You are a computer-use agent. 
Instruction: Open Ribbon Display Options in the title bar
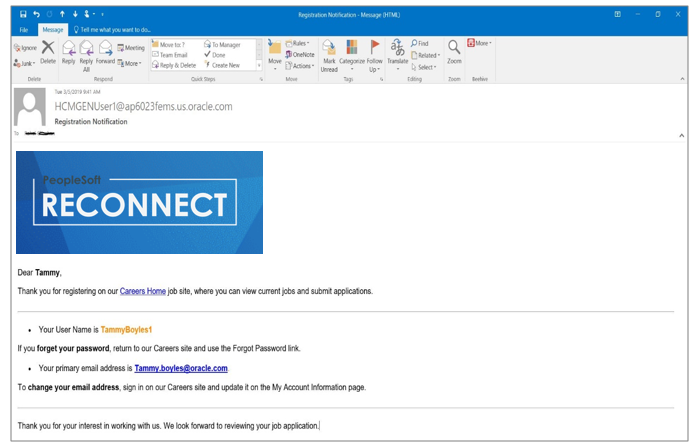tap(617, 14)
